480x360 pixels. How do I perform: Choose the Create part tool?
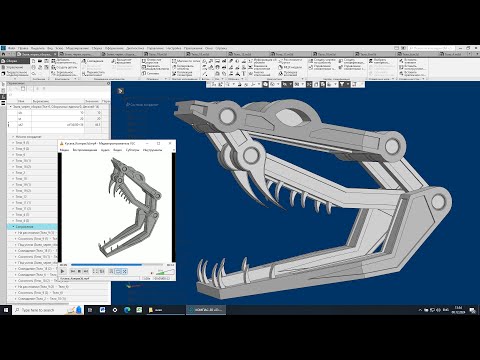pyautogui.click(x=64, y=67)
